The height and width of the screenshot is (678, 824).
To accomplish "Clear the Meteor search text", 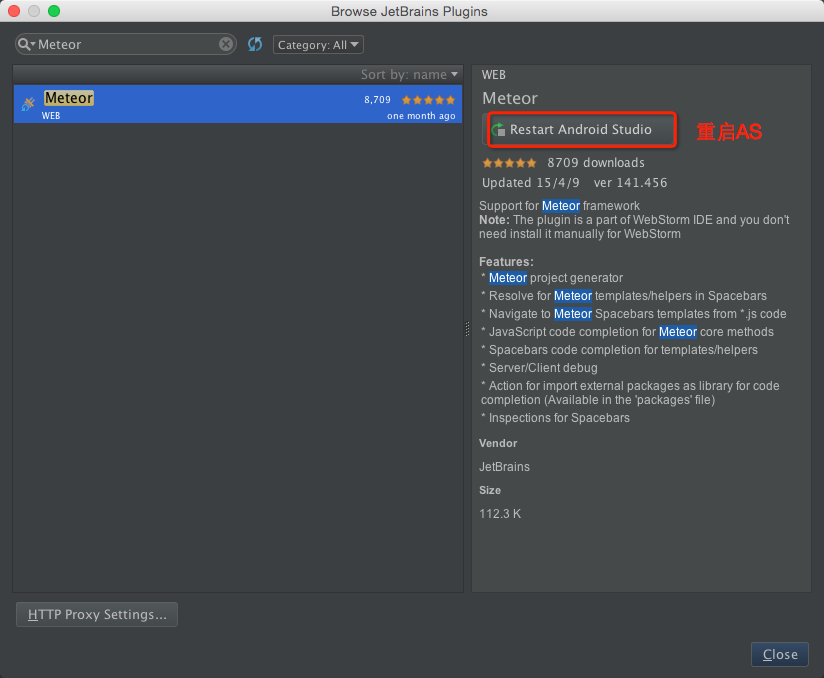I will (226, 44).
